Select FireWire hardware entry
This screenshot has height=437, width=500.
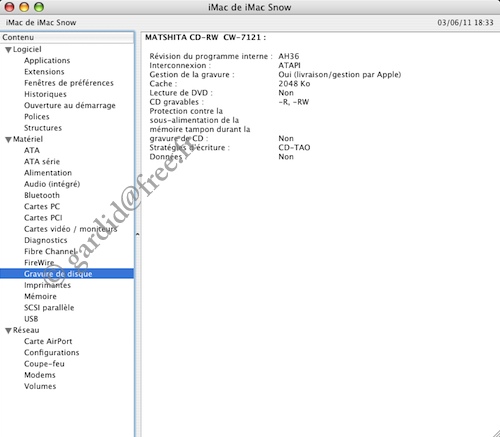(x=39, y=263)
